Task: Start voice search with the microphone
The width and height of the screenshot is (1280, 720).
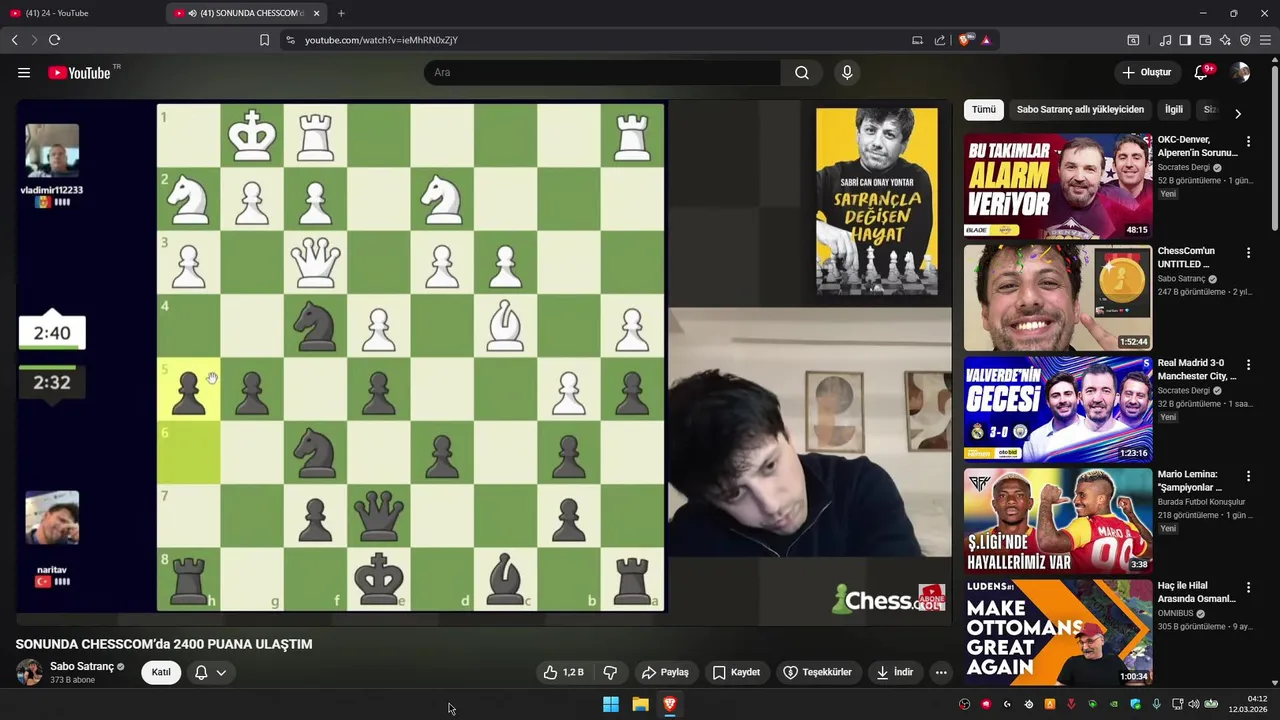Action: coord(847,73)
